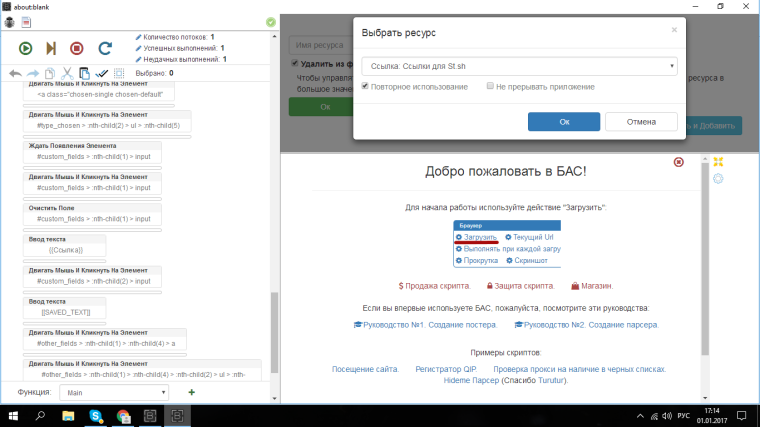This screenshot has width=760, height=427.
Task: Stop script with the red stop icon
Action: click(77, 47)
